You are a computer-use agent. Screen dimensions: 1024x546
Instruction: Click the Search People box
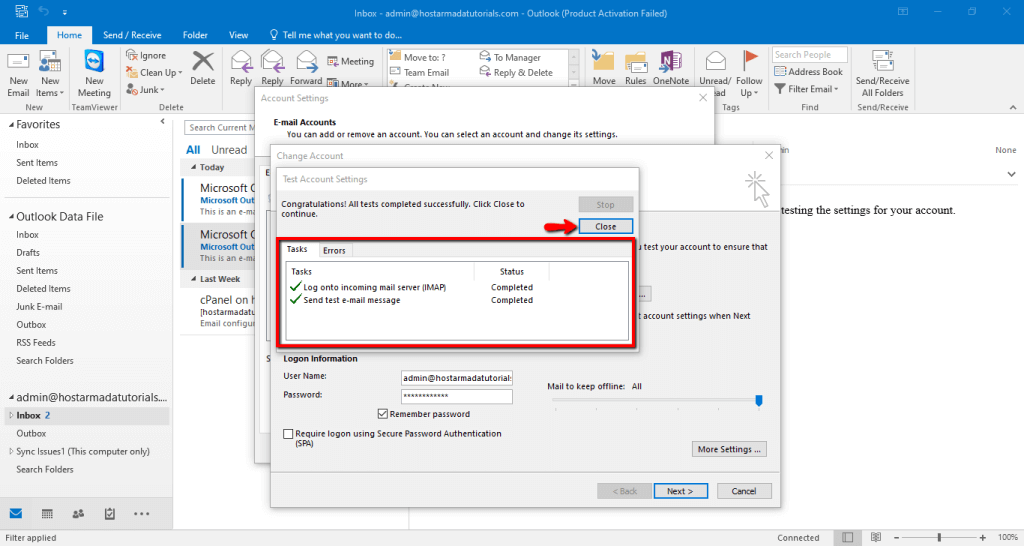click(x=810, y=55)
